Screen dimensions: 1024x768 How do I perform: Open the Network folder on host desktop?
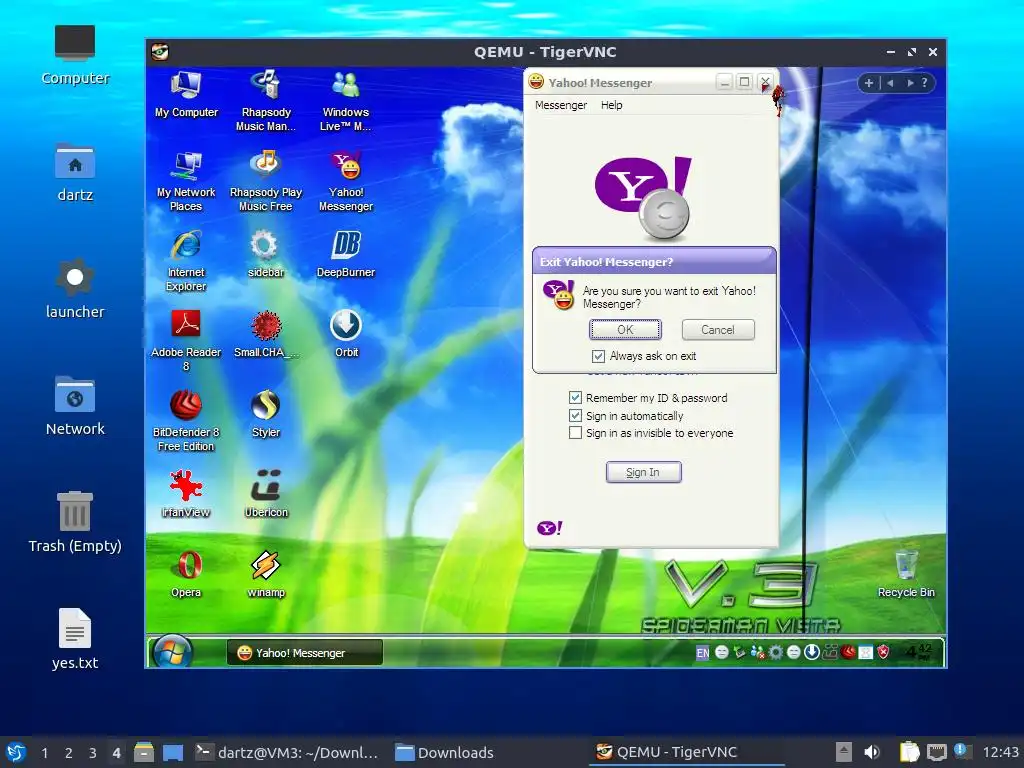(x=74, y=406)
